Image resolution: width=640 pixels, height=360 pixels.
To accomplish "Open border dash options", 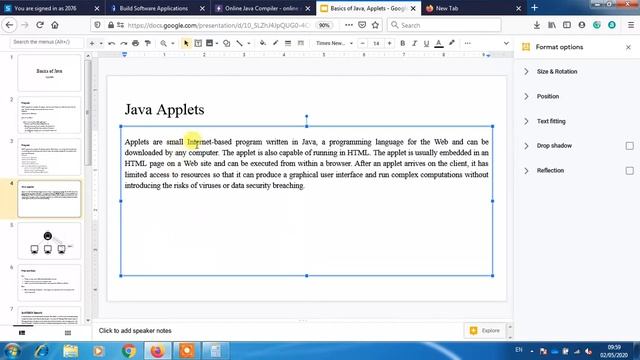I will click(x=300, y=43).
